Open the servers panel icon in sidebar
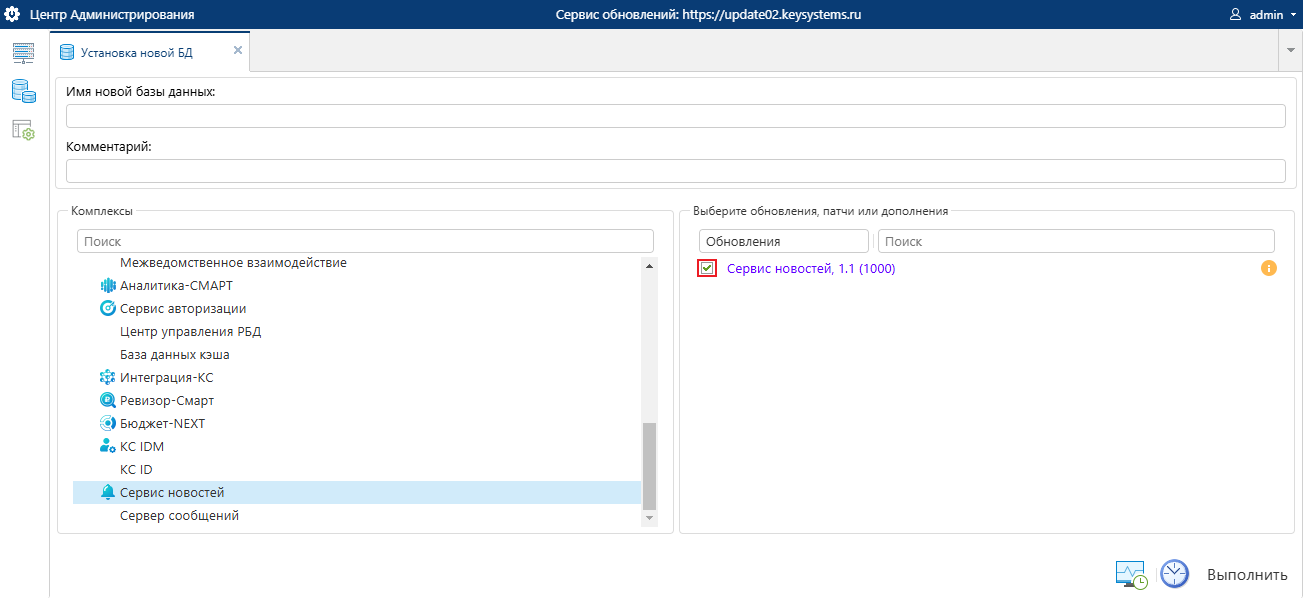The image size is (1303, 598). pyautogui.click(x=23, y=54)
